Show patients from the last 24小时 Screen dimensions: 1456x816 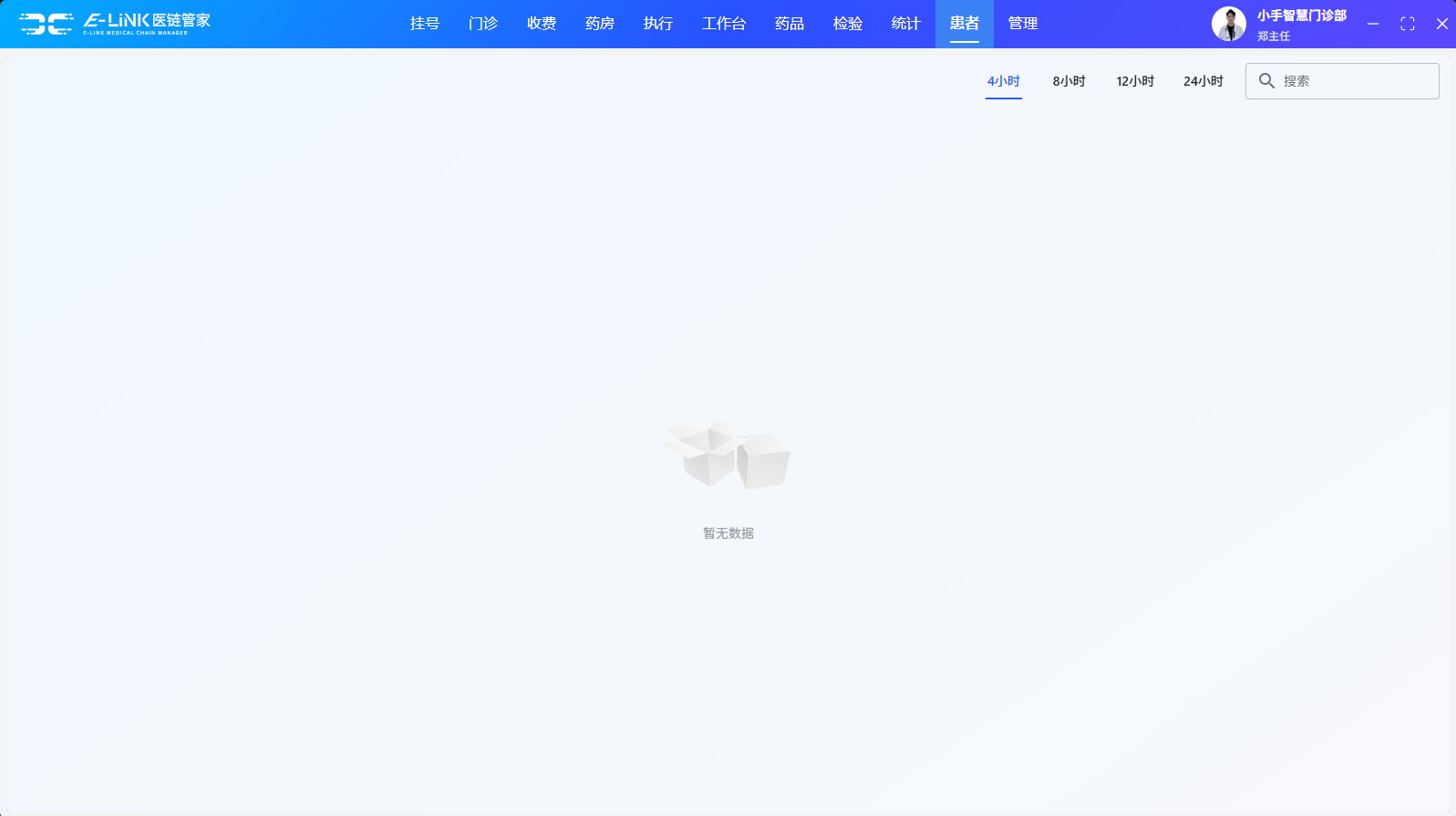pyautogui.click(x=1203, y=81)
